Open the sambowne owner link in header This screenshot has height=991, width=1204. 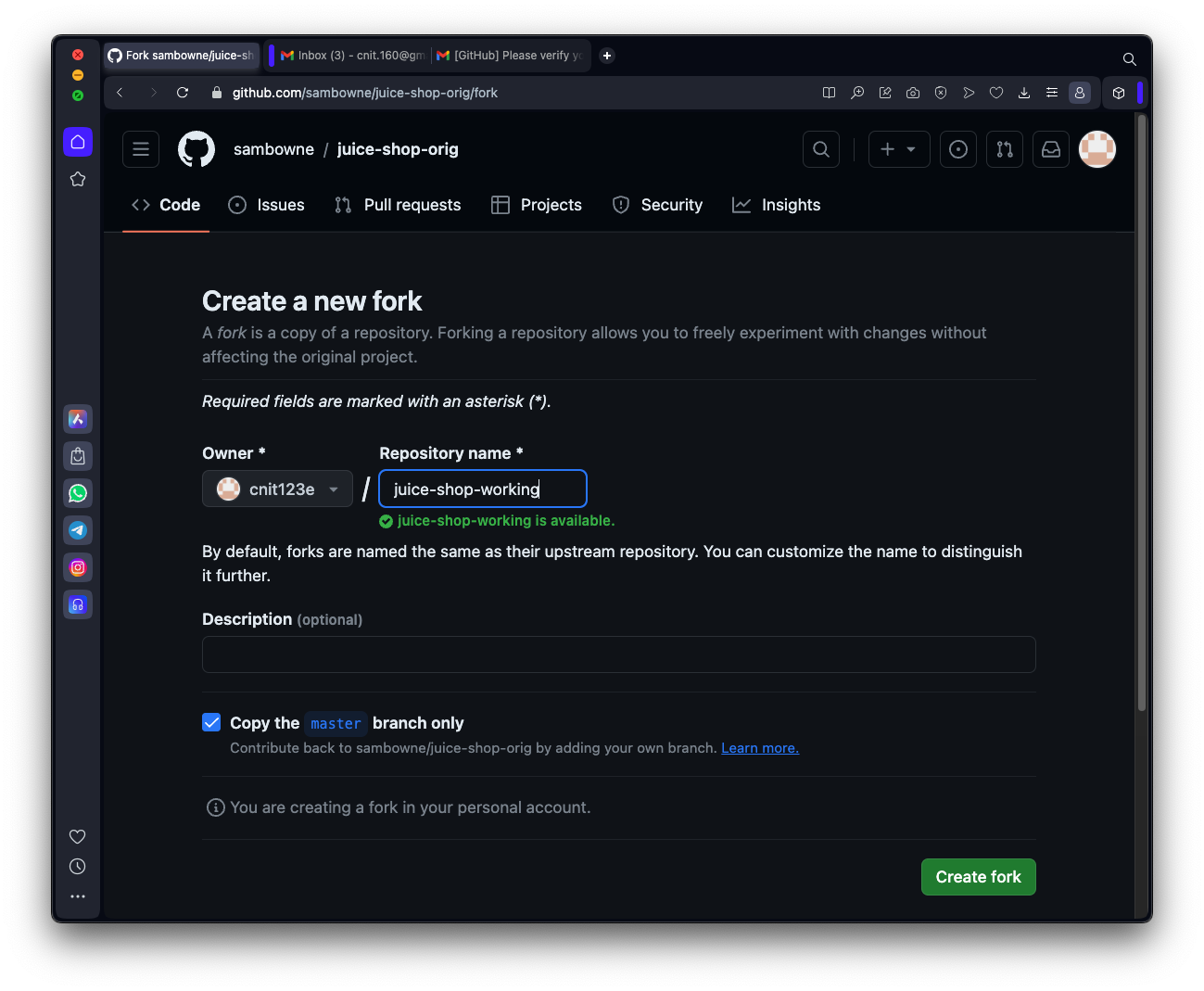point(273,149)
